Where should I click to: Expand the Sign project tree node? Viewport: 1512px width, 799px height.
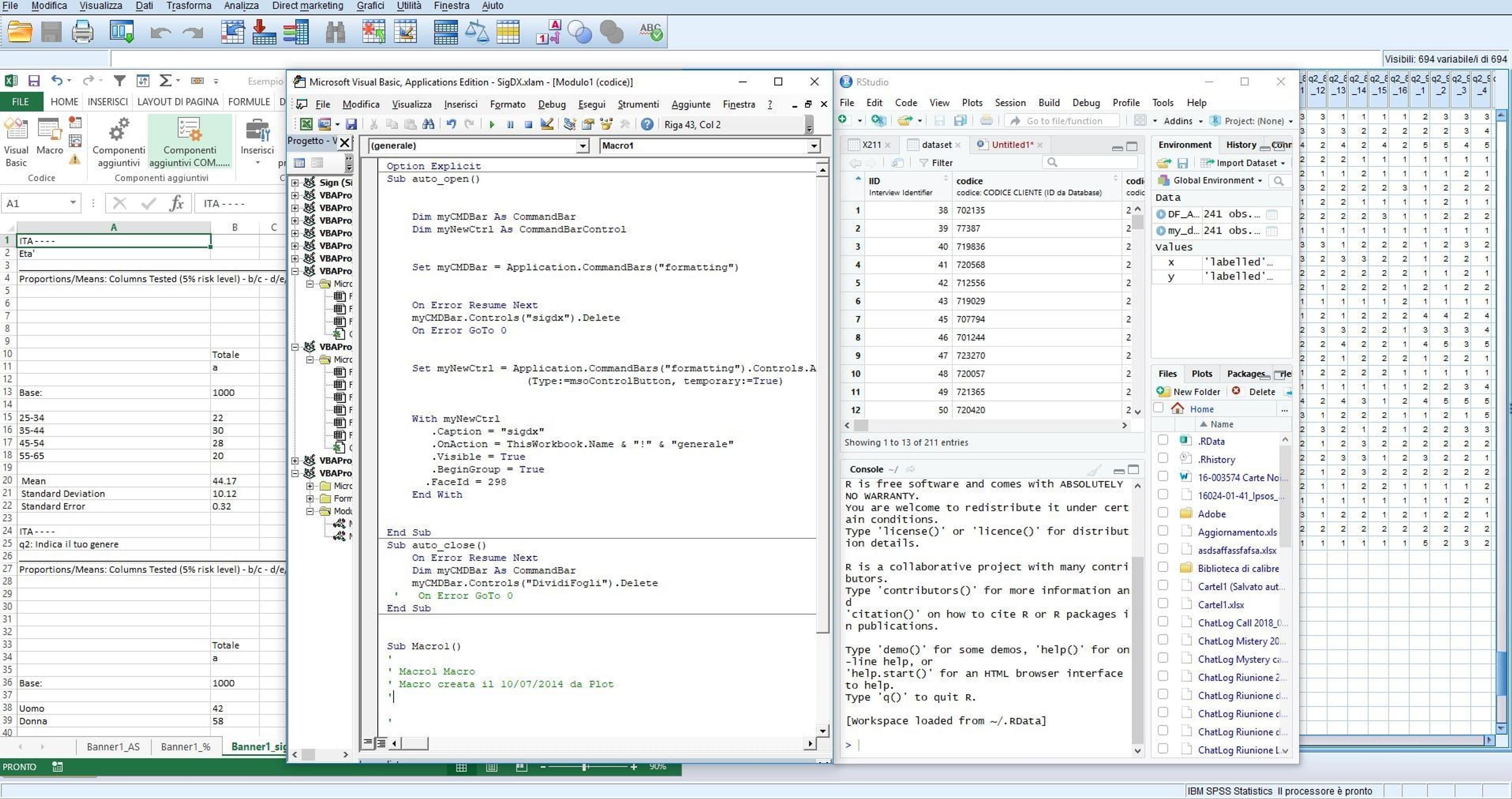[295, 183]
